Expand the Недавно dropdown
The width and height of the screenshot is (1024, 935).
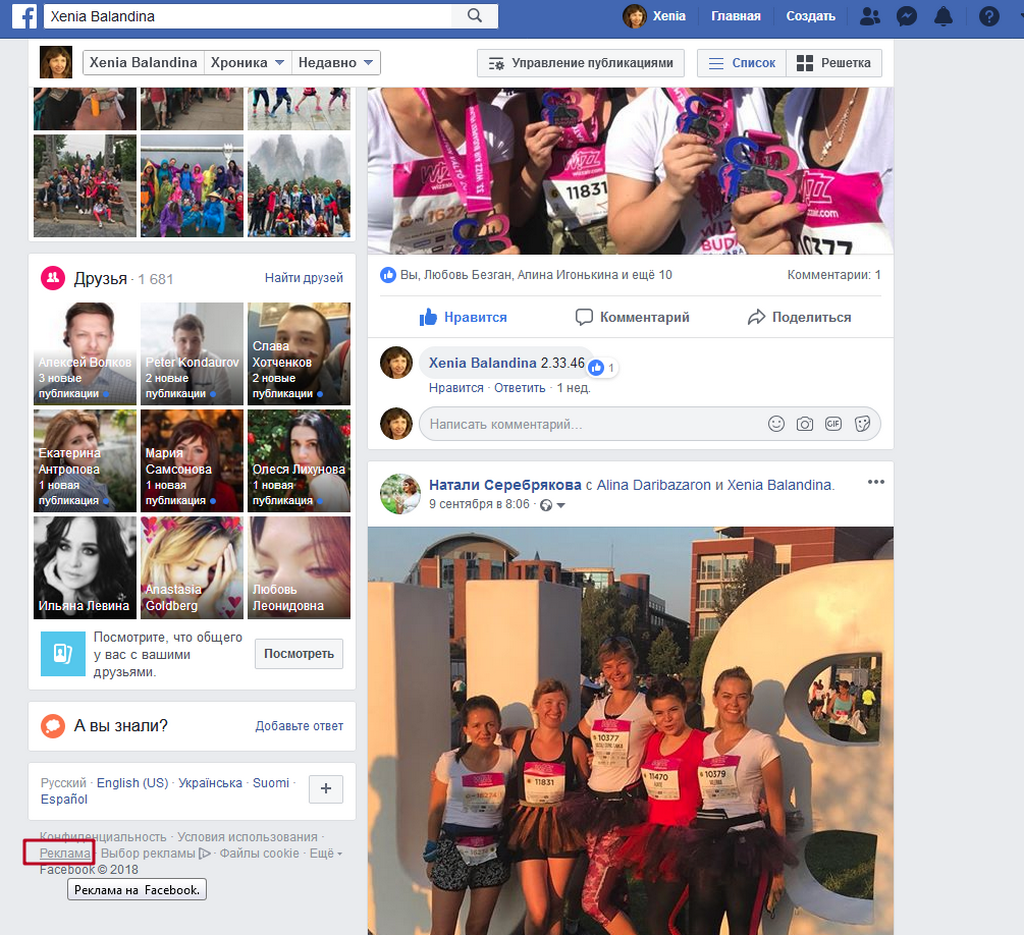[336, 63]
